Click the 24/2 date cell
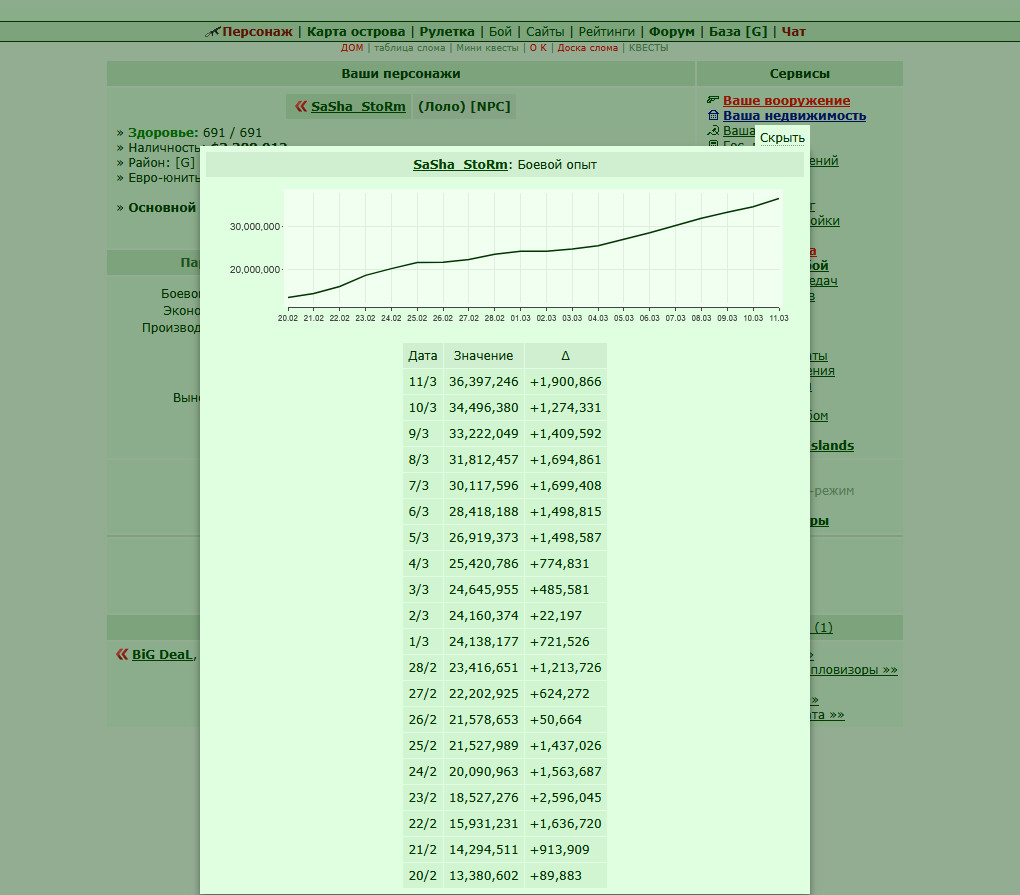The width and height of the screenshot is (1020, 895). pos(423,772)
